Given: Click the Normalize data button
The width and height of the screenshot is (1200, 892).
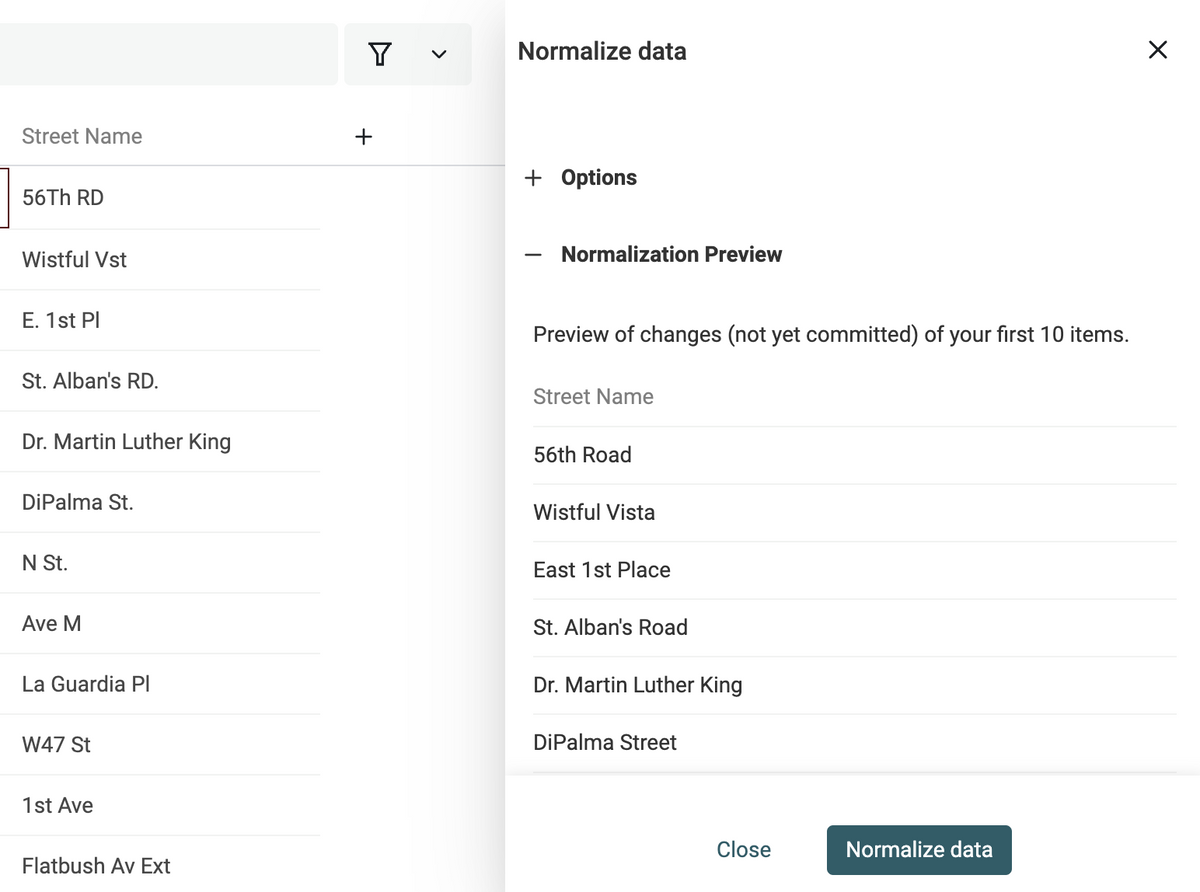Looking at the screenshot, I should pyautogui.click(x=918, y=850).
